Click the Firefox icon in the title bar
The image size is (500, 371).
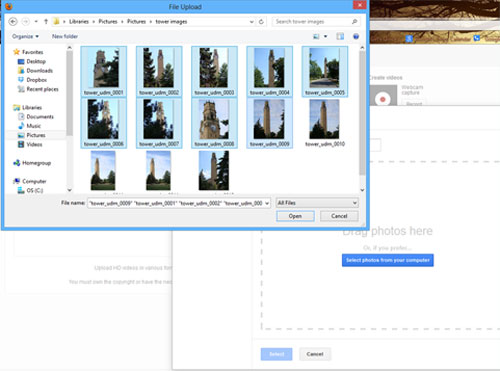[x=9, y=6]
